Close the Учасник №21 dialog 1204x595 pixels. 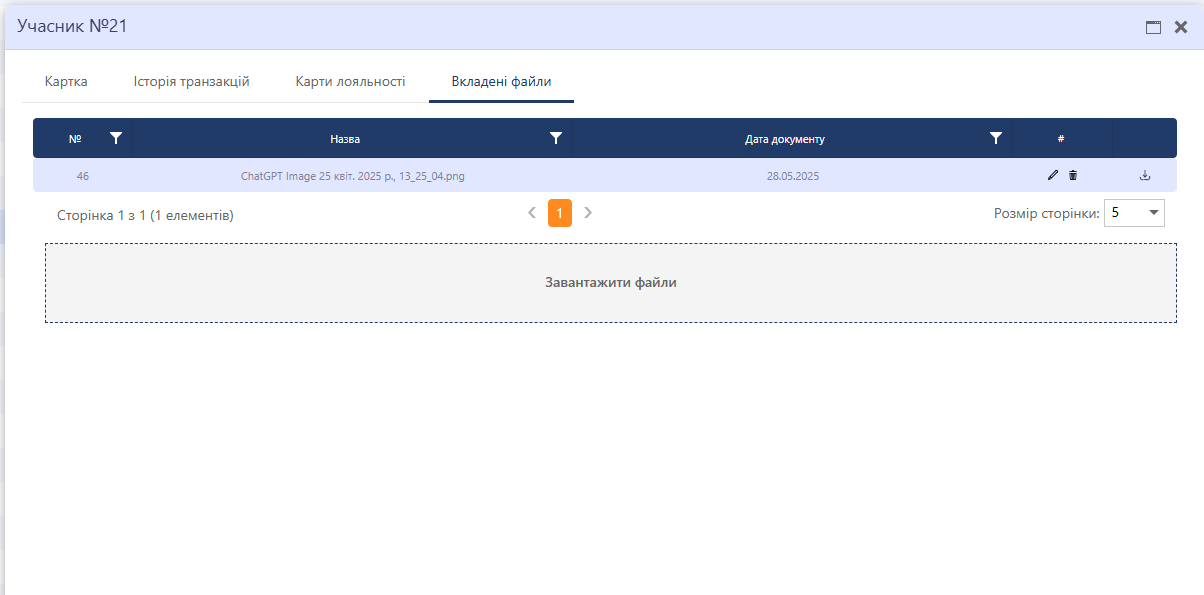click(1180, 27)
